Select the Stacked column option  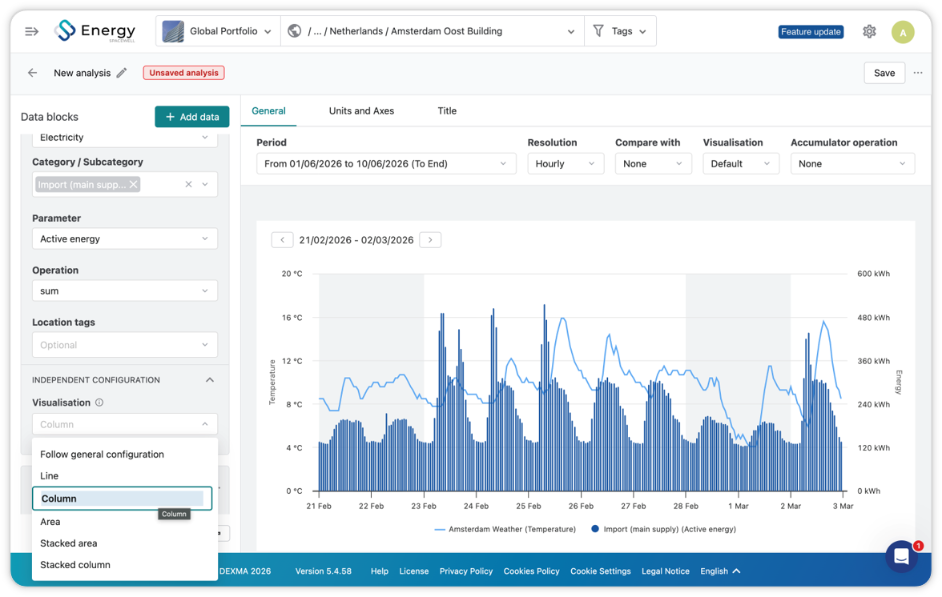[124, 565]
